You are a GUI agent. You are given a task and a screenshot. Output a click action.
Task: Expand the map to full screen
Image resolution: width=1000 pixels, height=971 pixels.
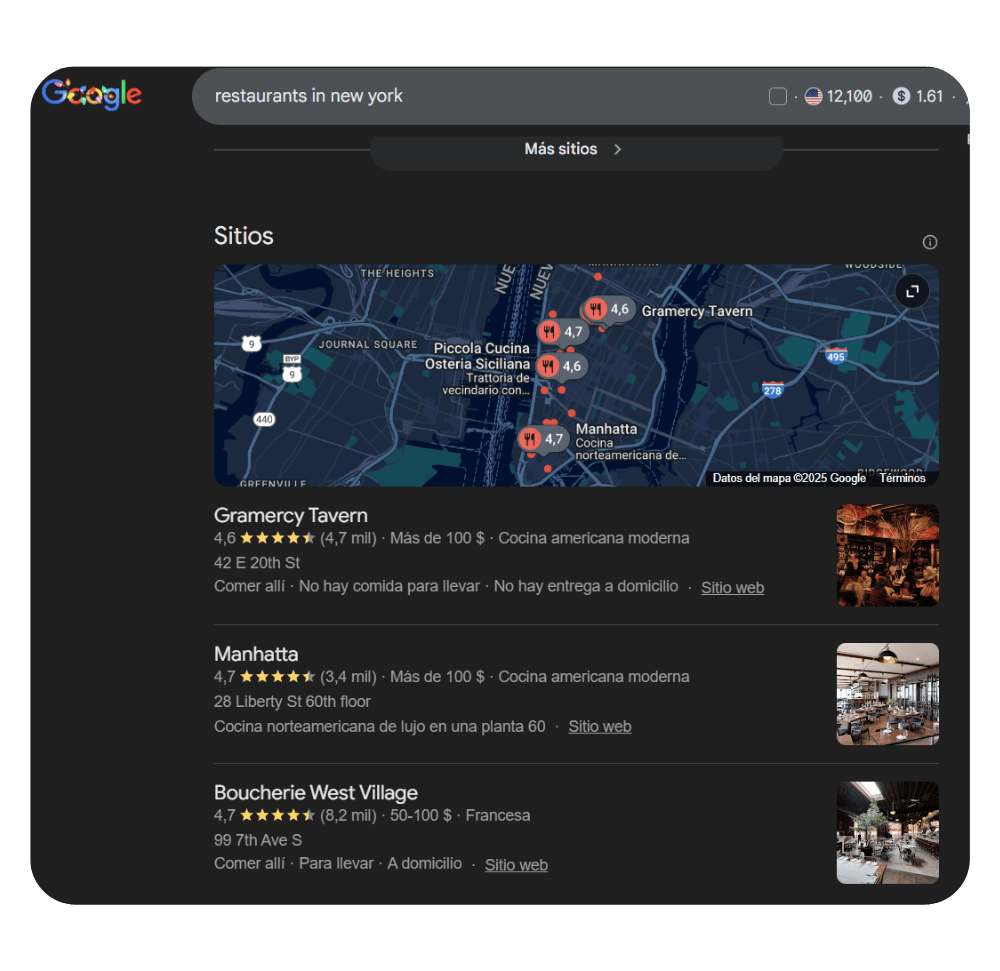(x=911, y=292)
